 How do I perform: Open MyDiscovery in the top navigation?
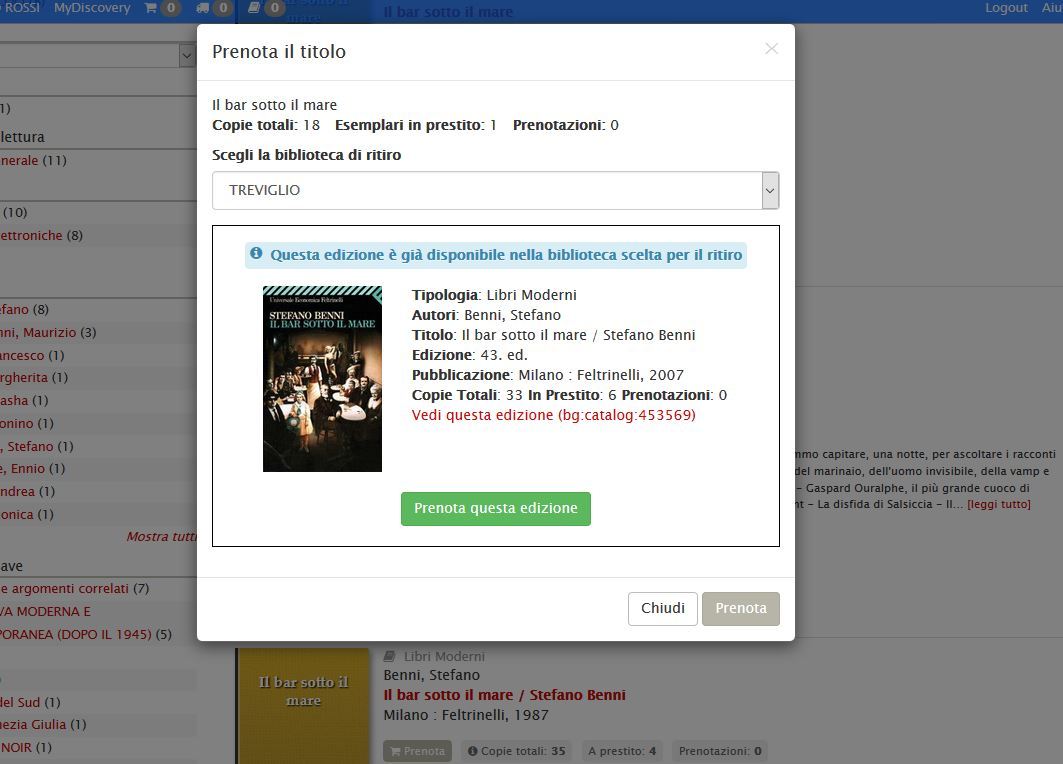click(x=92, y=8)
